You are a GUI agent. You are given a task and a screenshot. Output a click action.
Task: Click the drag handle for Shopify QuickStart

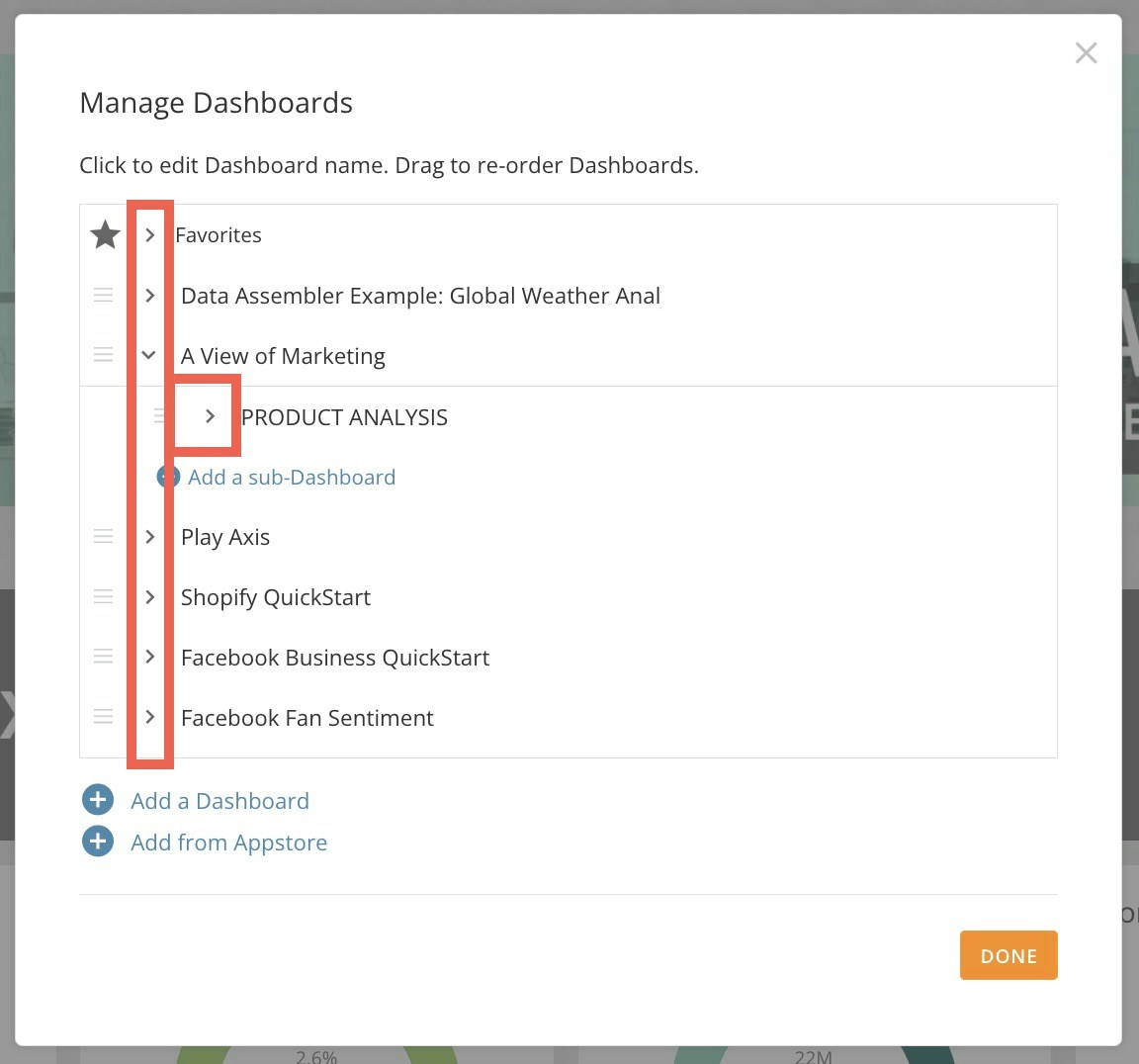(104, 596)
